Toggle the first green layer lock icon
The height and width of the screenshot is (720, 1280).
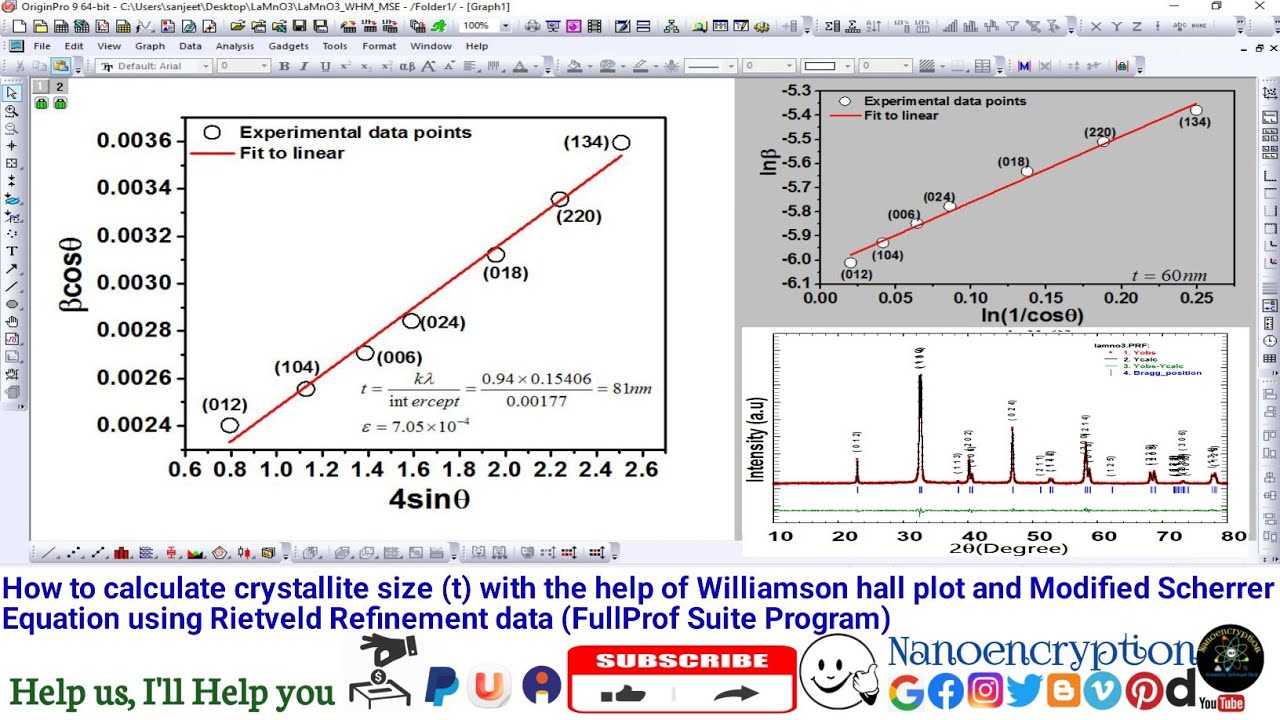[x=42, y=103]
